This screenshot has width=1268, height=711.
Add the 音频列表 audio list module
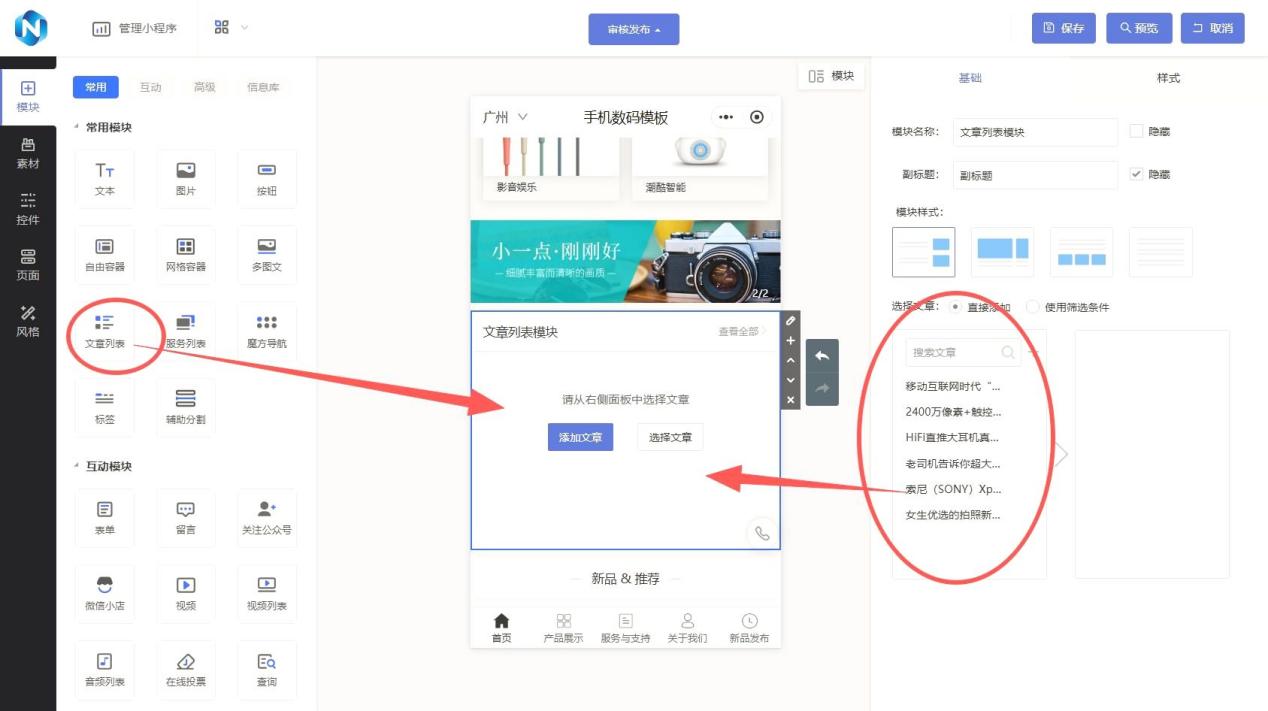click(105, 670)
